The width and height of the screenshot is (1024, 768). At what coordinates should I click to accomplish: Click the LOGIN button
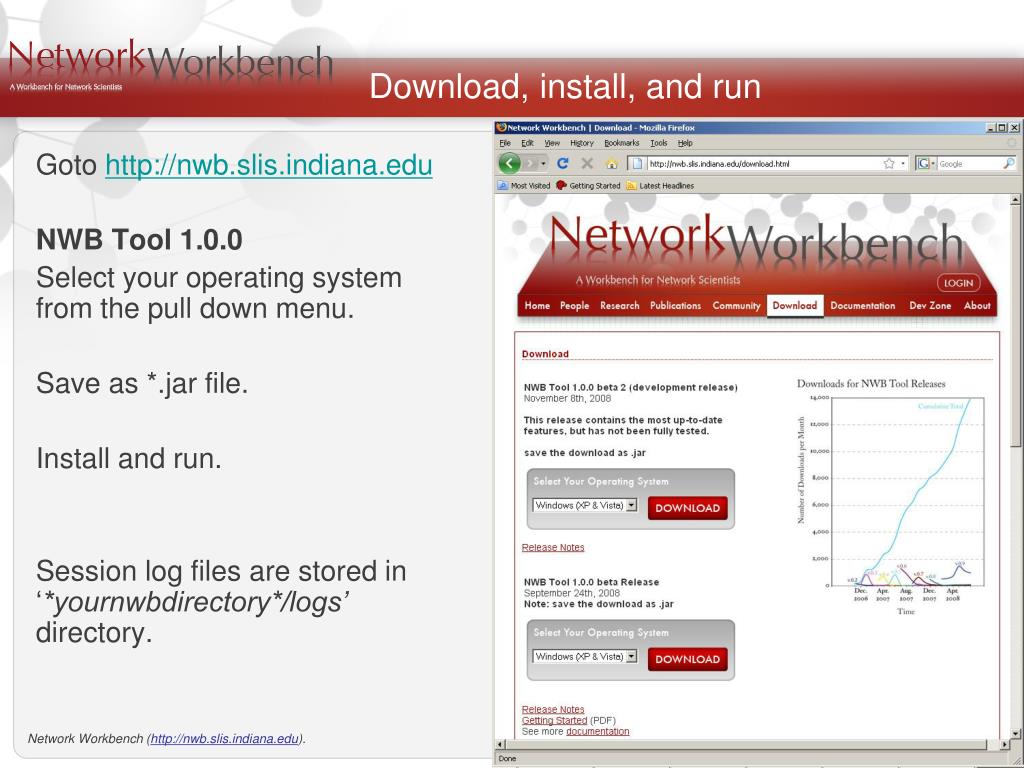[958, 283]
